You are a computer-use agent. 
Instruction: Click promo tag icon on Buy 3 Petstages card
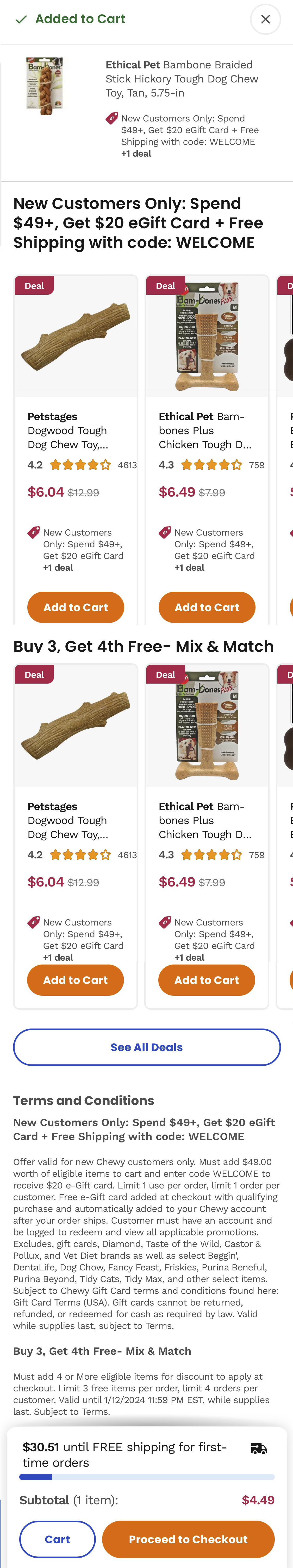point(34,922)
